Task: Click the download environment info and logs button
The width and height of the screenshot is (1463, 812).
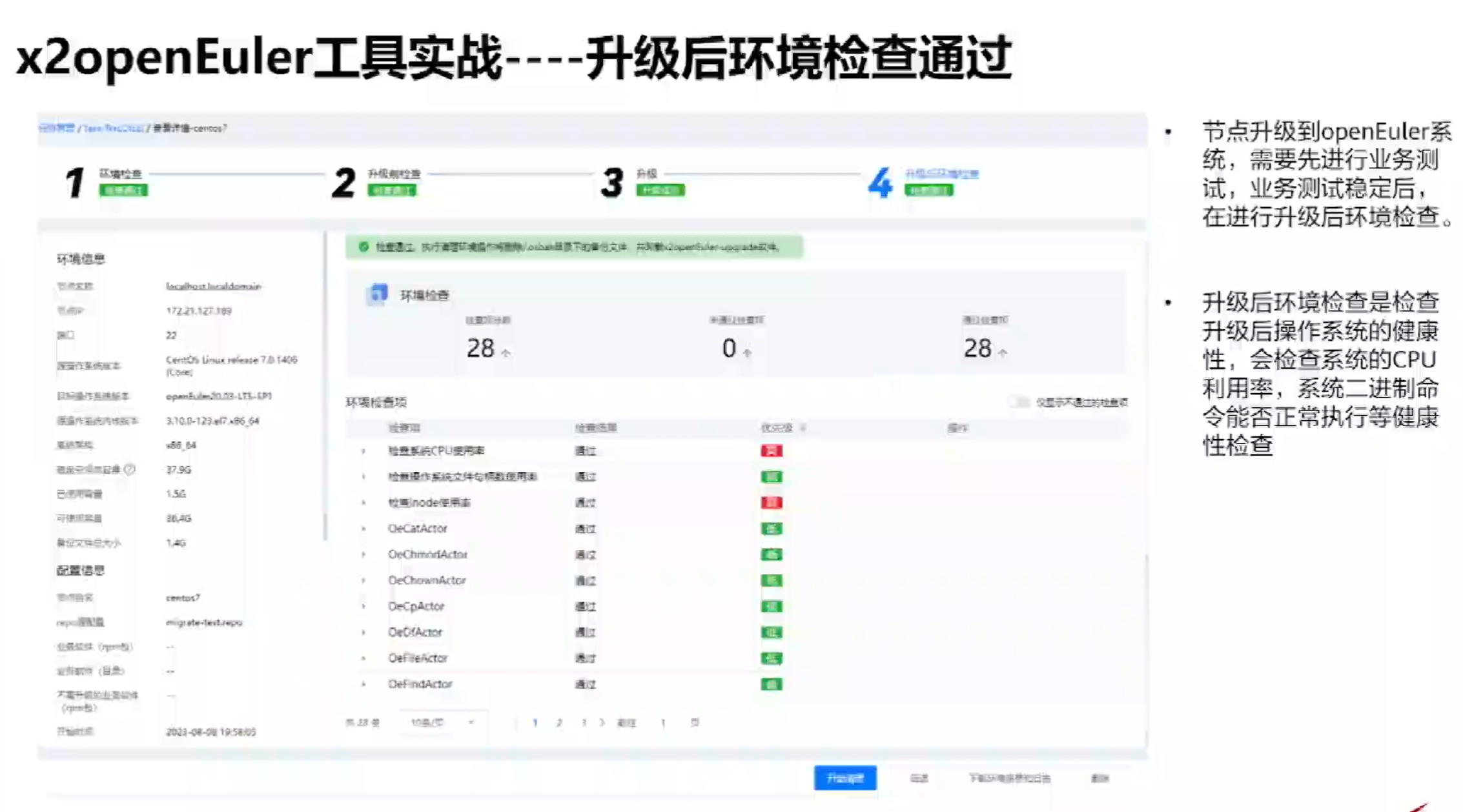Action: point(1009,778)
